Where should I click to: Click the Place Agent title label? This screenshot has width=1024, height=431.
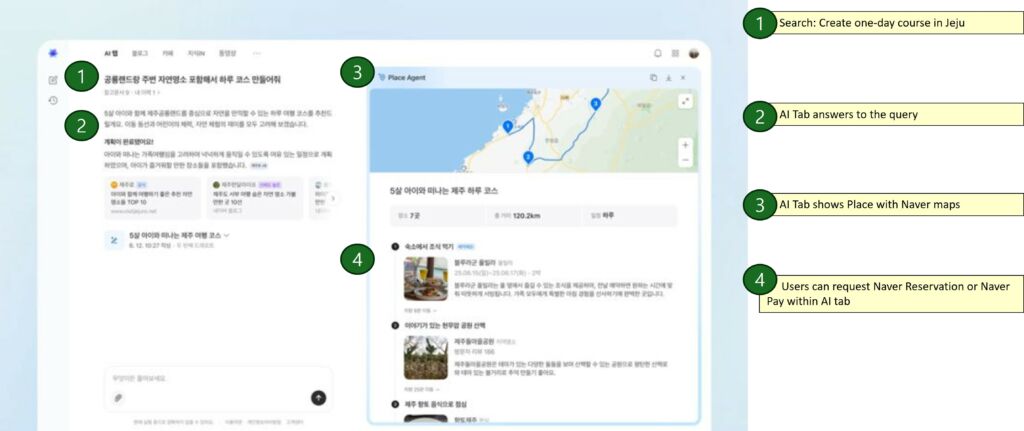(x=406, y=78)
